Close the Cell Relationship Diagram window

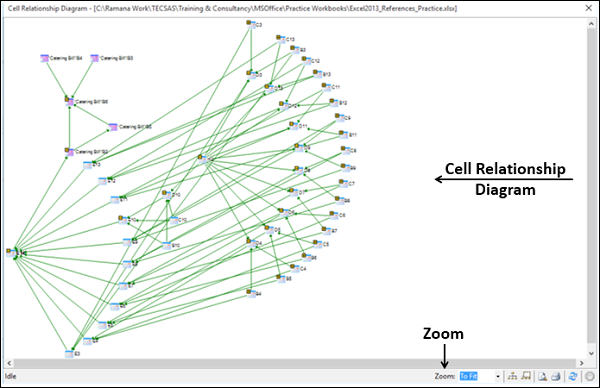[589, 8]
